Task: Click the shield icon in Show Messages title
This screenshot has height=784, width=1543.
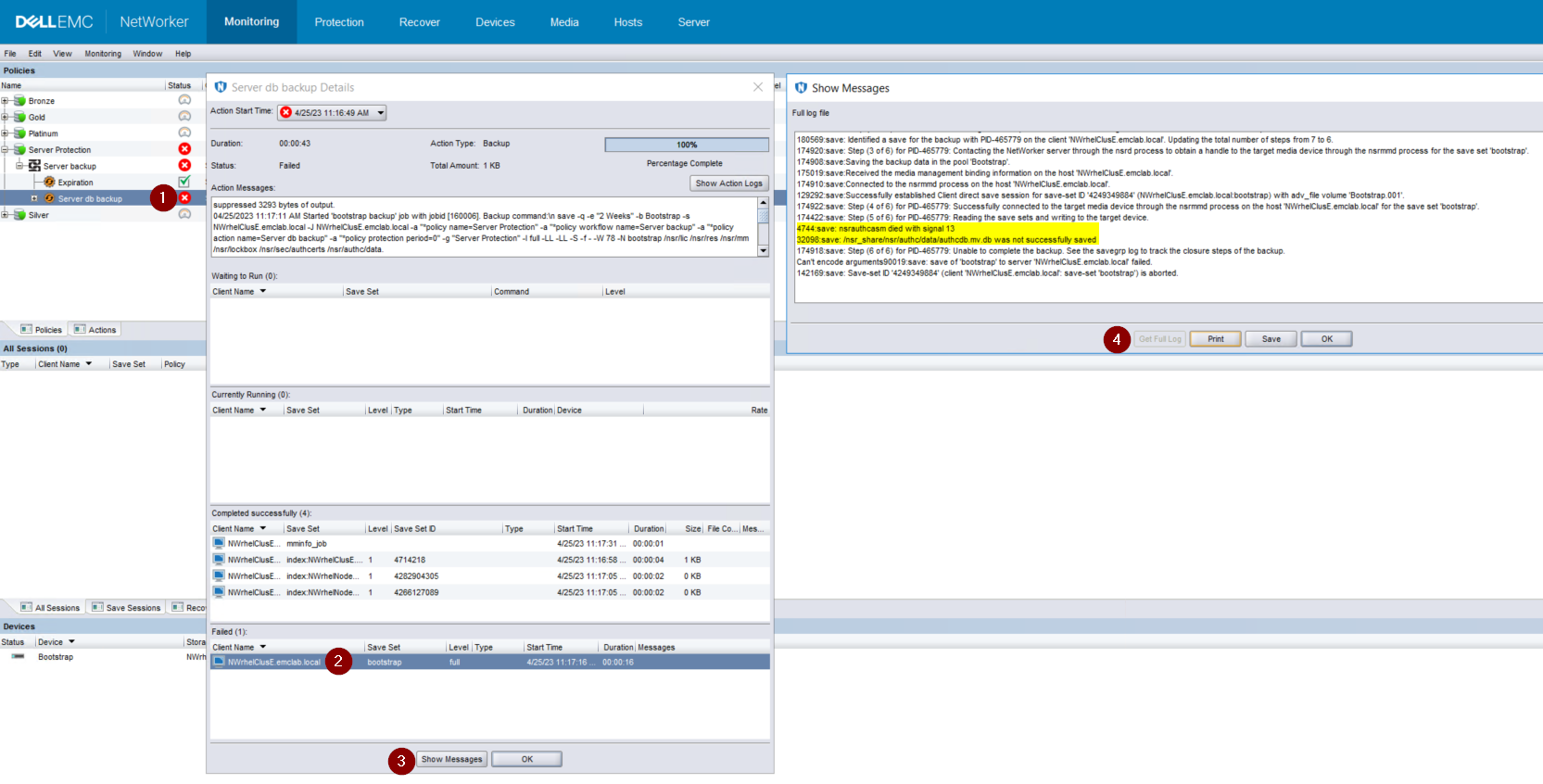Action: (x=801, y=88)
